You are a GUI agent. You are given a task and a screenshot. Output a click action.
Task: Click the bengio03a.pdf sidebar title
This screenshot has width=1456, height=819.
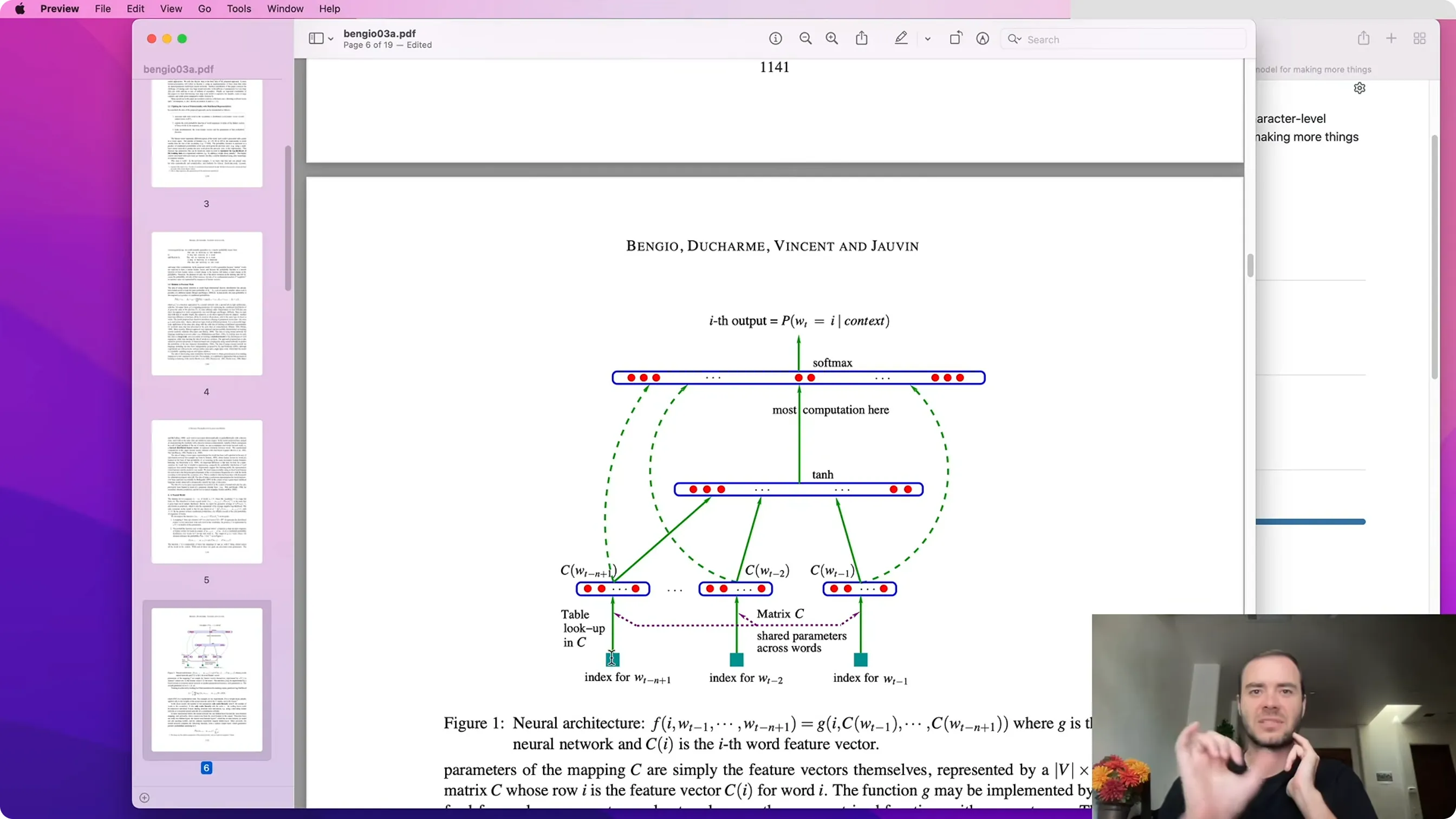(x=179, y=69)
